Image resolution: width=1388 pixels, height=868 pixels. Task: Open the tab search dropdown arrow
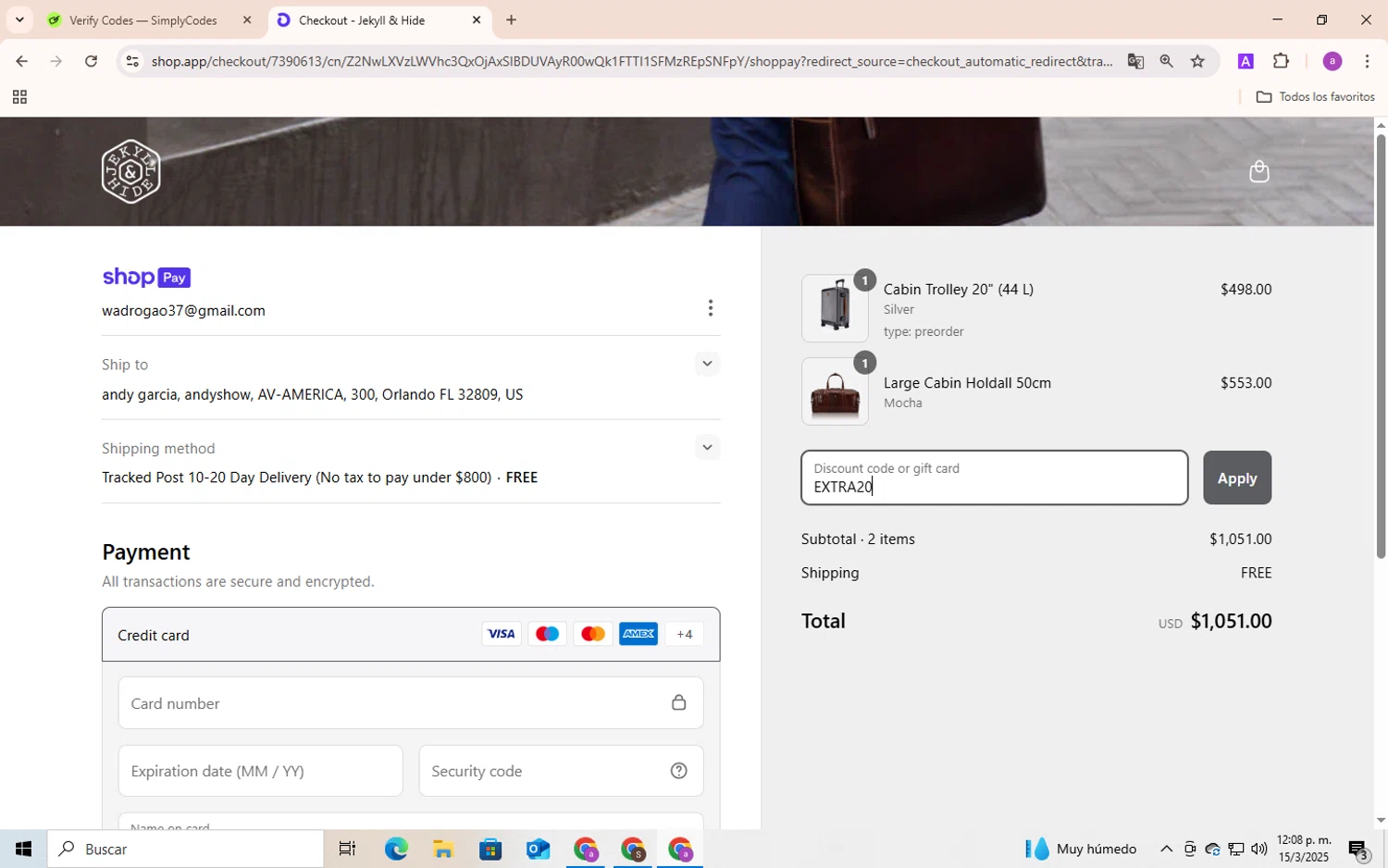(x=19, y=19)
